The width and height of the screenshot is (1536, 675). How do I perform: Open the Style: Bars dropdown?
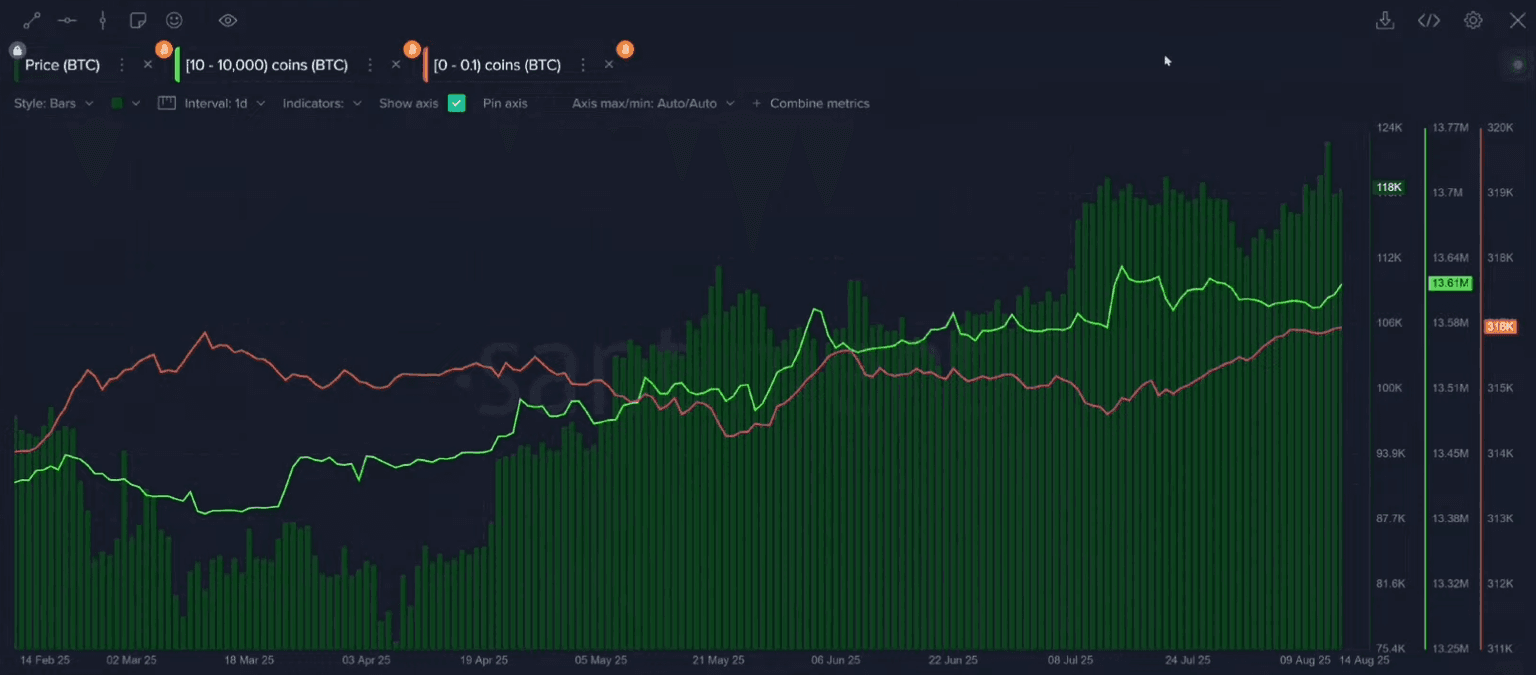(x=54, y=103)
